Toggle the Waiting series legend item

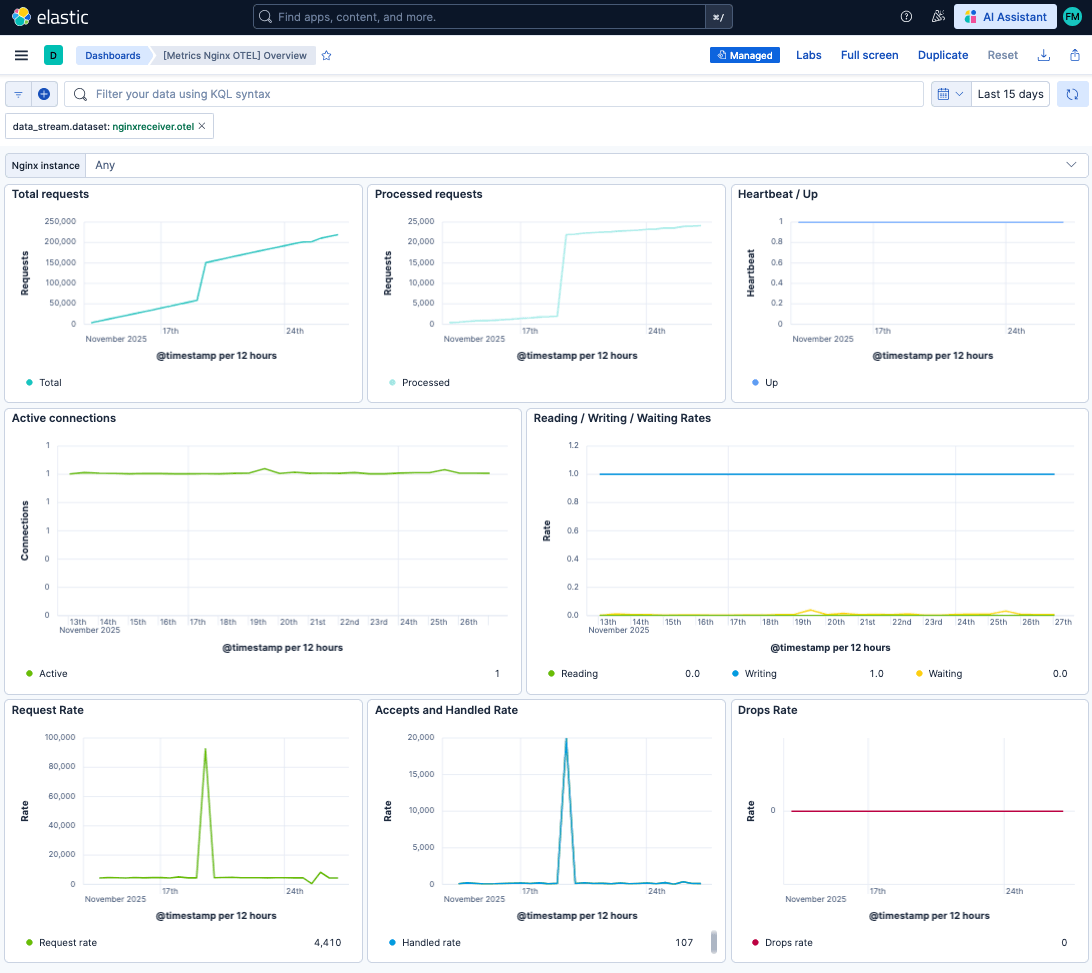[x=944, y=674]
